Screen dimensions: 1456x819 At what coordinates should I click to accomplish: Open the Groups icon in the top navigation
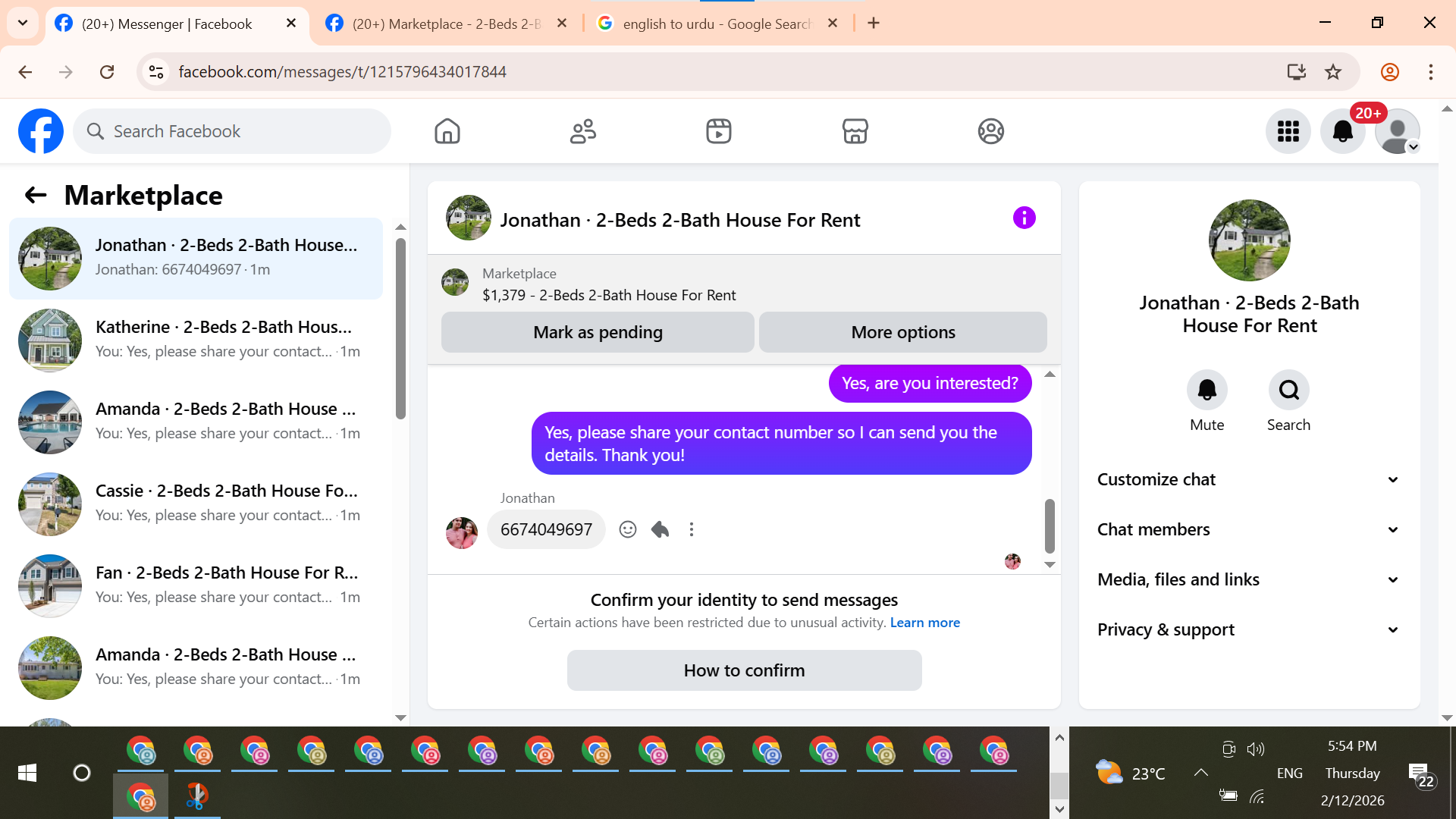[x=990, y=131]
